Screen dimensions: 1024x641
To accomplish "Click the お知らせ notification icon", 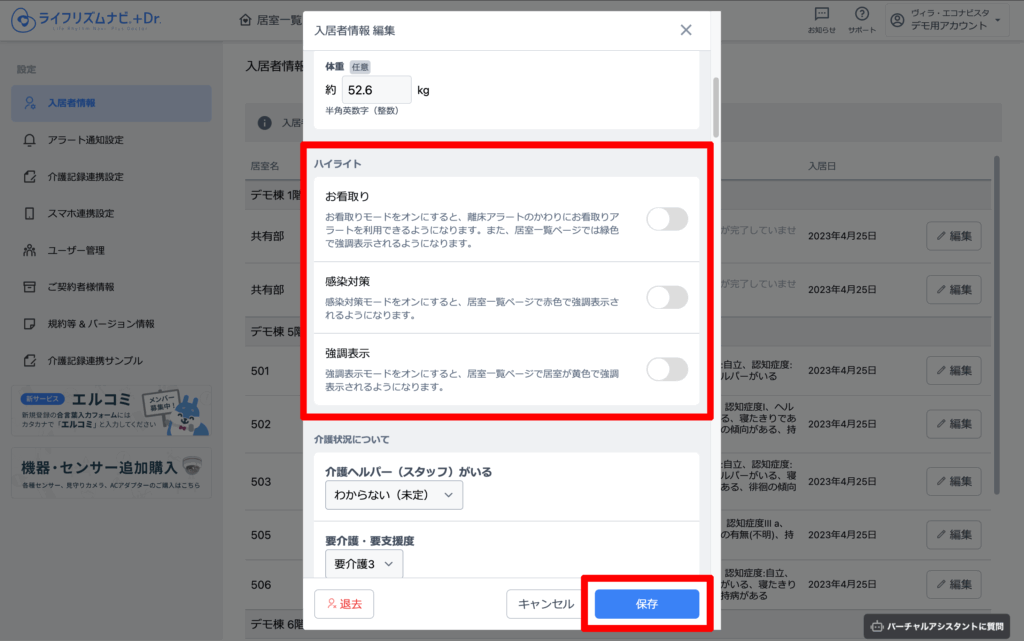I will [x=821, y=14].
